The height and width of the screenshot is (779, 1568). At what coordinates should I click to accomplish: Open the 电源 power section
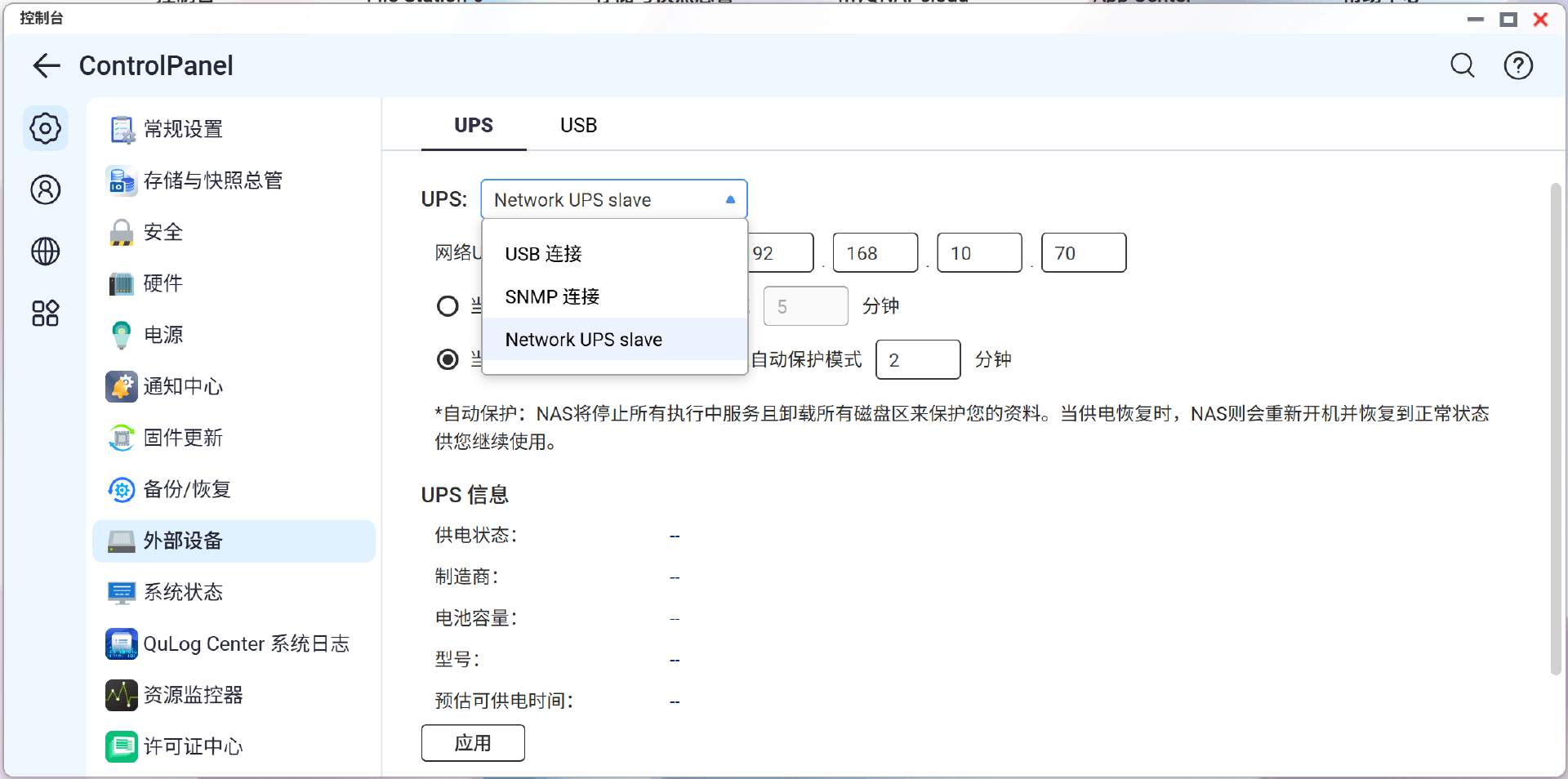(x=234, y=335)
